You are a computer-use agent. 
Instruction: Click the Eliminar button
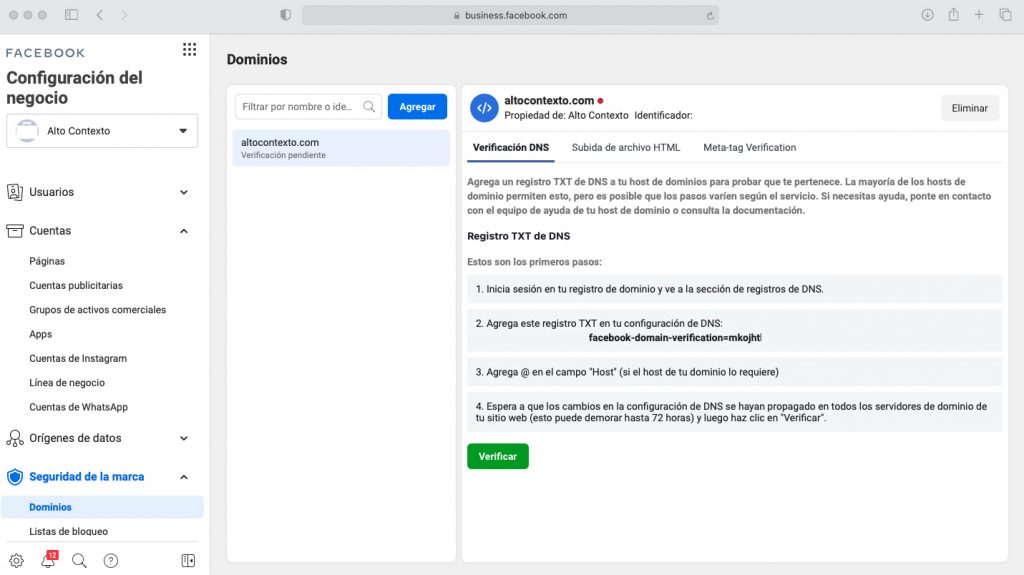point(970,108)
